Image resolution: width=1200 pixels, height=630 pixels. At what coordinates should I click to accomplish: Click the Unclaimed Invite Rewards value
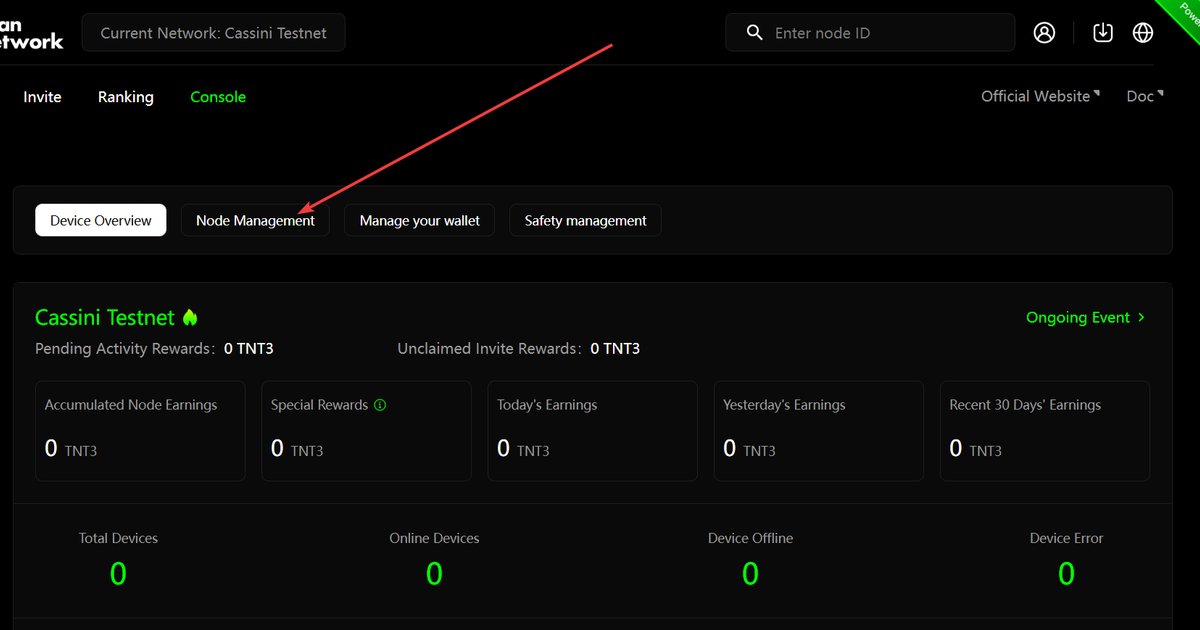[615, 348]
